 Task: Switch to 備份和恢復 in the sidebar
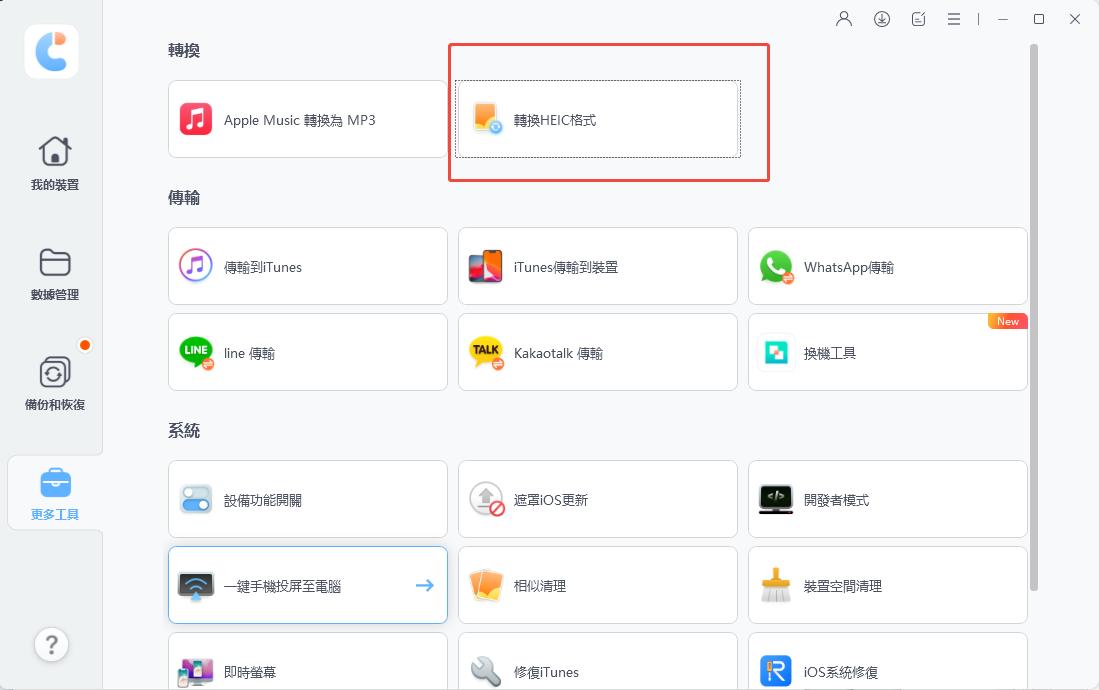point(55,384)
